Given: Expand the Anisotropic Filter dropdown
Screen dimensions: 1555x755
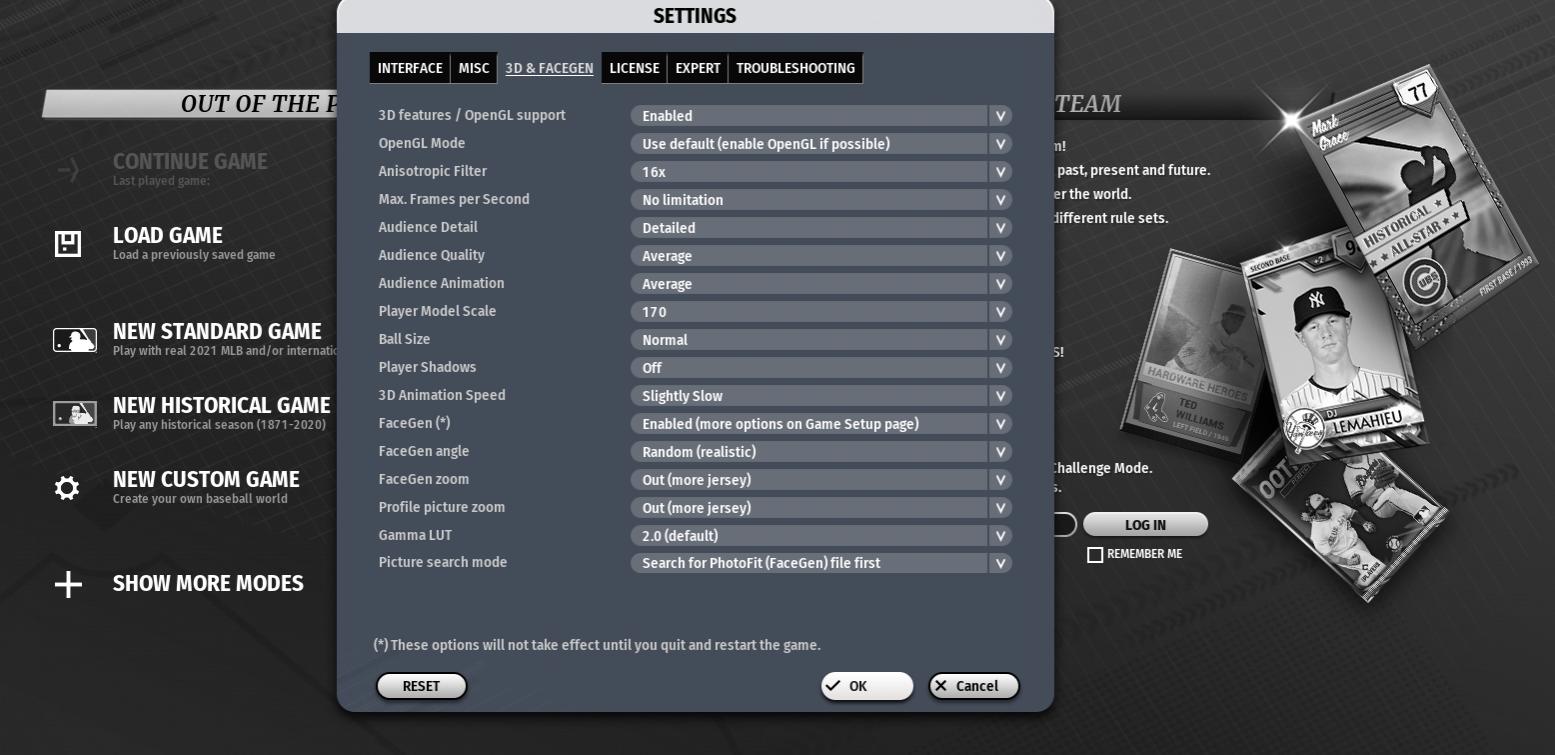Looking at the screenshot, I should [820, 172].
